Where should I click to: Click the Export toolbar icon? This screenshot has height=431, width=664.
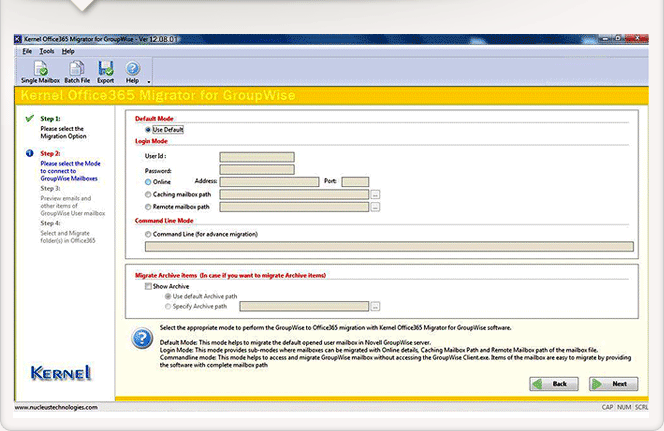(x=105, y=72)
